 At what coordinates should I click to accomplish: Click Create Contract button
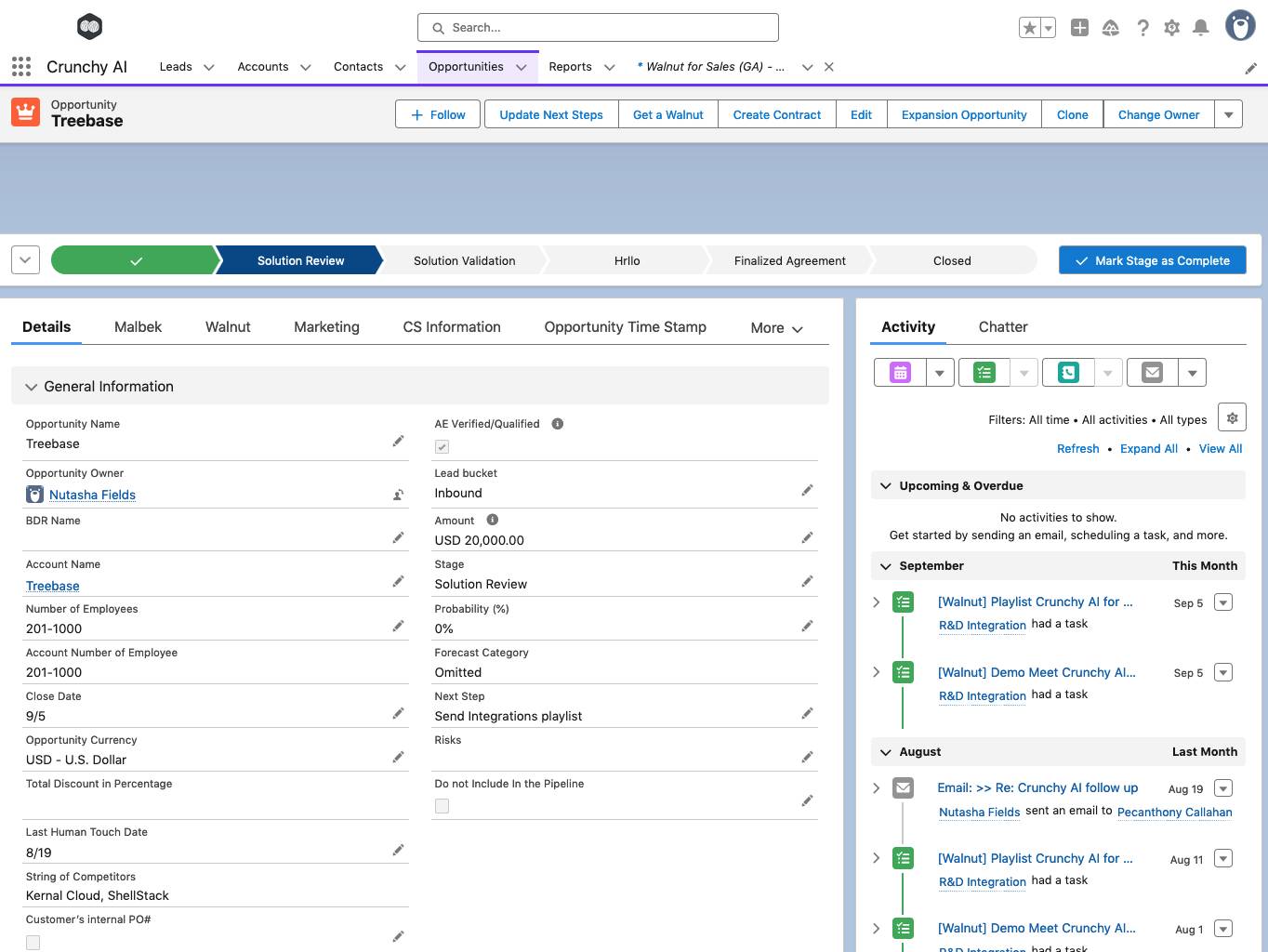777,114
